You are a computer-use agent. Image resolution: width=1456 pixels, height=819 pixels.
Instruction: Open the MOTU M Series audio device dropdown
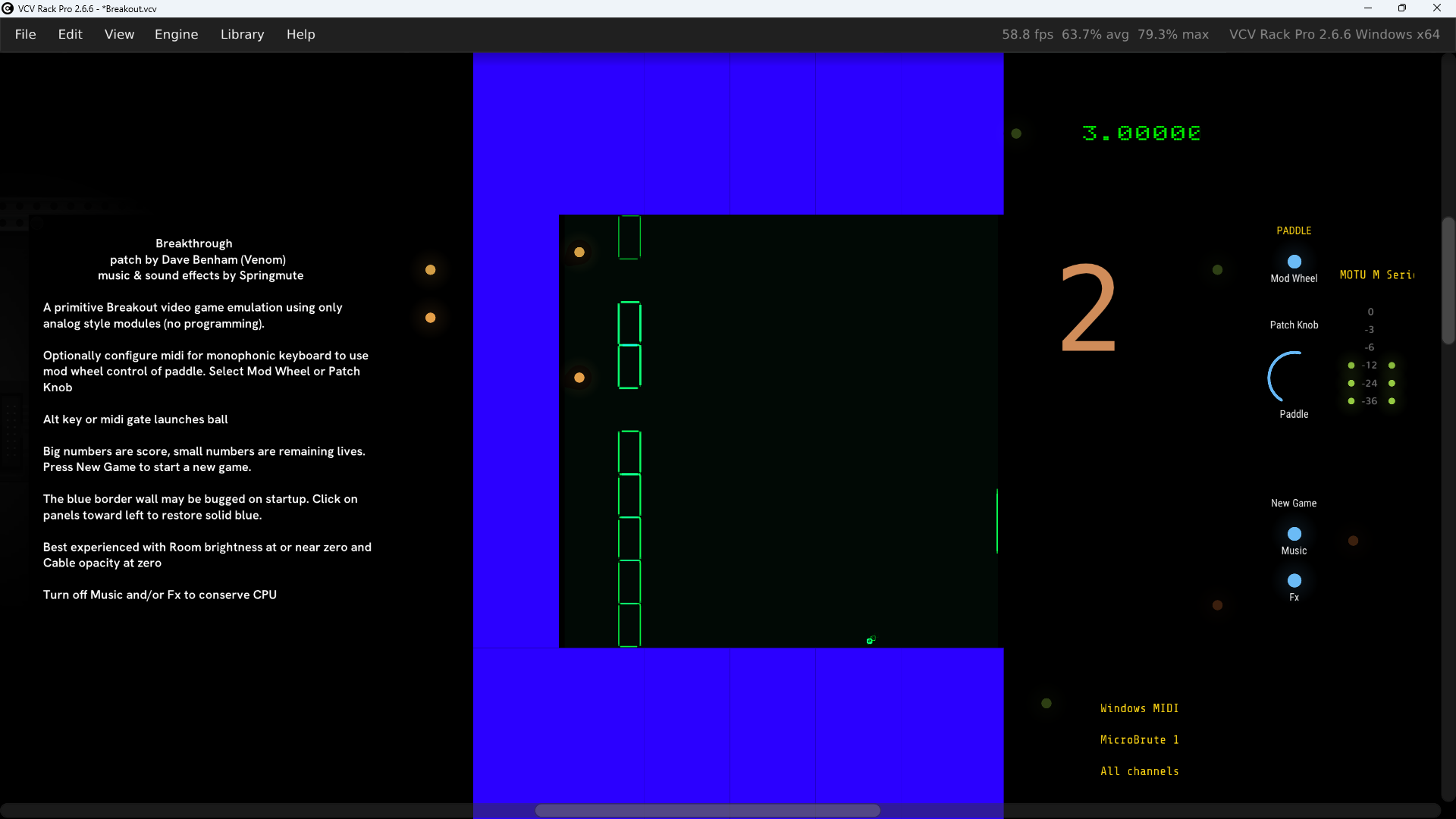click(1376, 275)
